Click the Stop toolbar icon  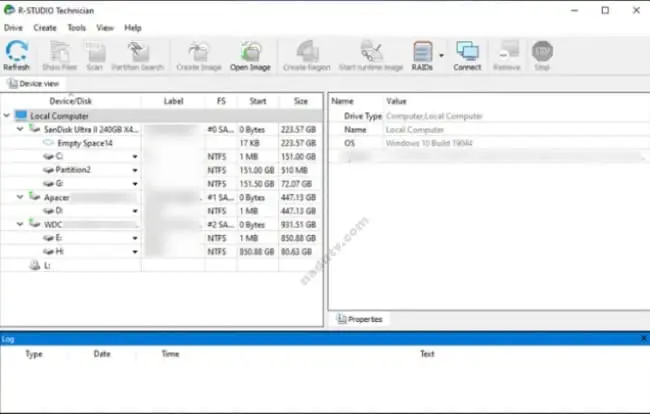[x=542, y=56]
